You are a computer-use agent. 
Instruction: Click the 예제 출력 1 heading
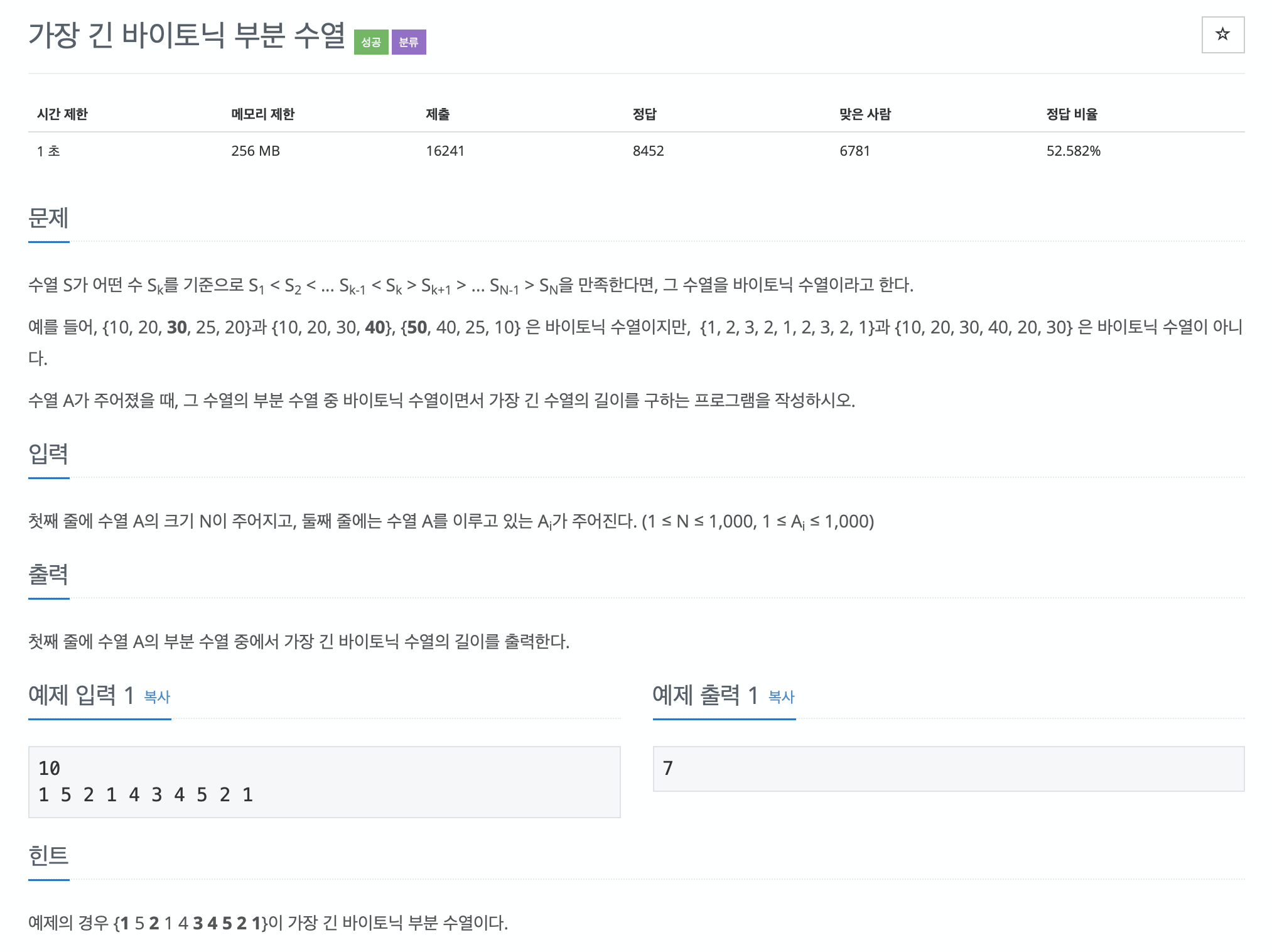705,695
